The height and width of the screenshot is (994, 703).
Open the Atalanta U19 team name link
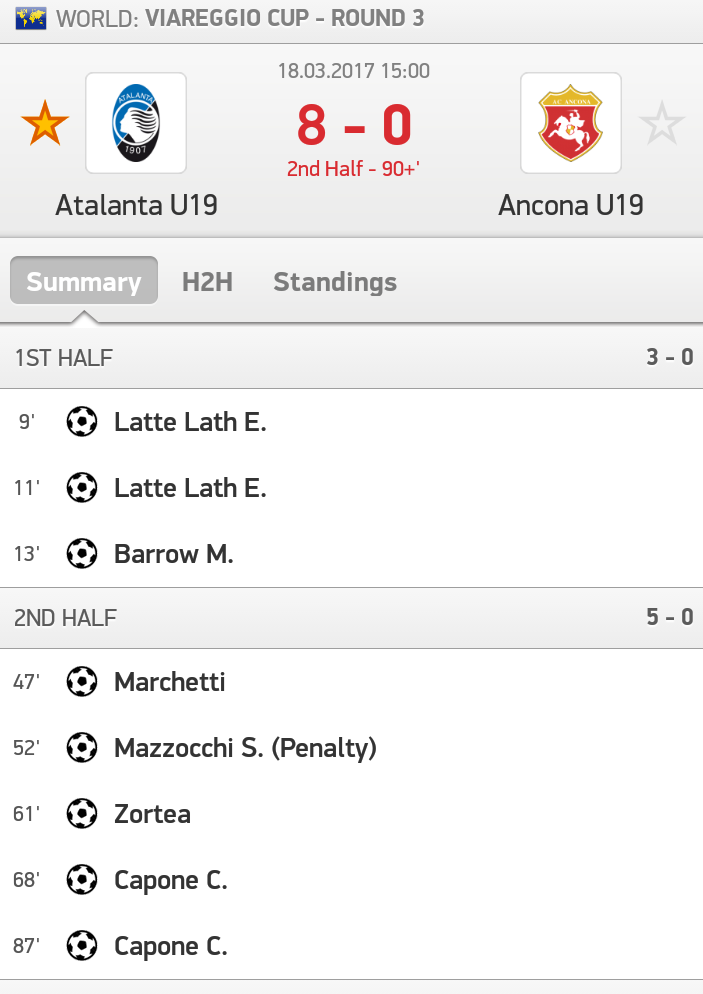pyautogui.click(x=137, y=205)
